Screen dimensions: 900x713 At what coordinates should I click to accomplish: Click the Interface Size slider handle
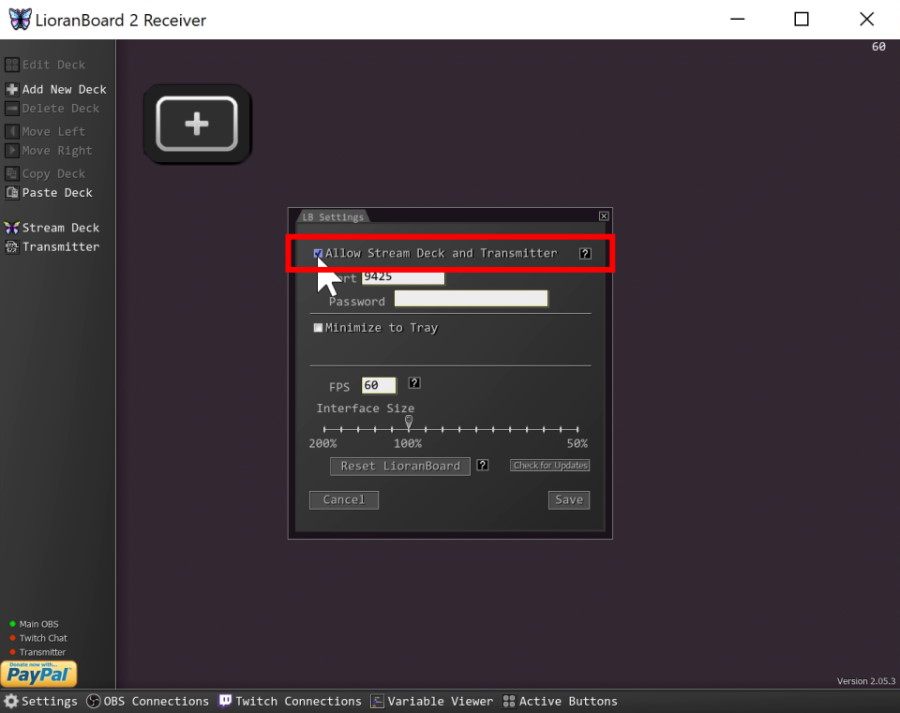[408, 423]
